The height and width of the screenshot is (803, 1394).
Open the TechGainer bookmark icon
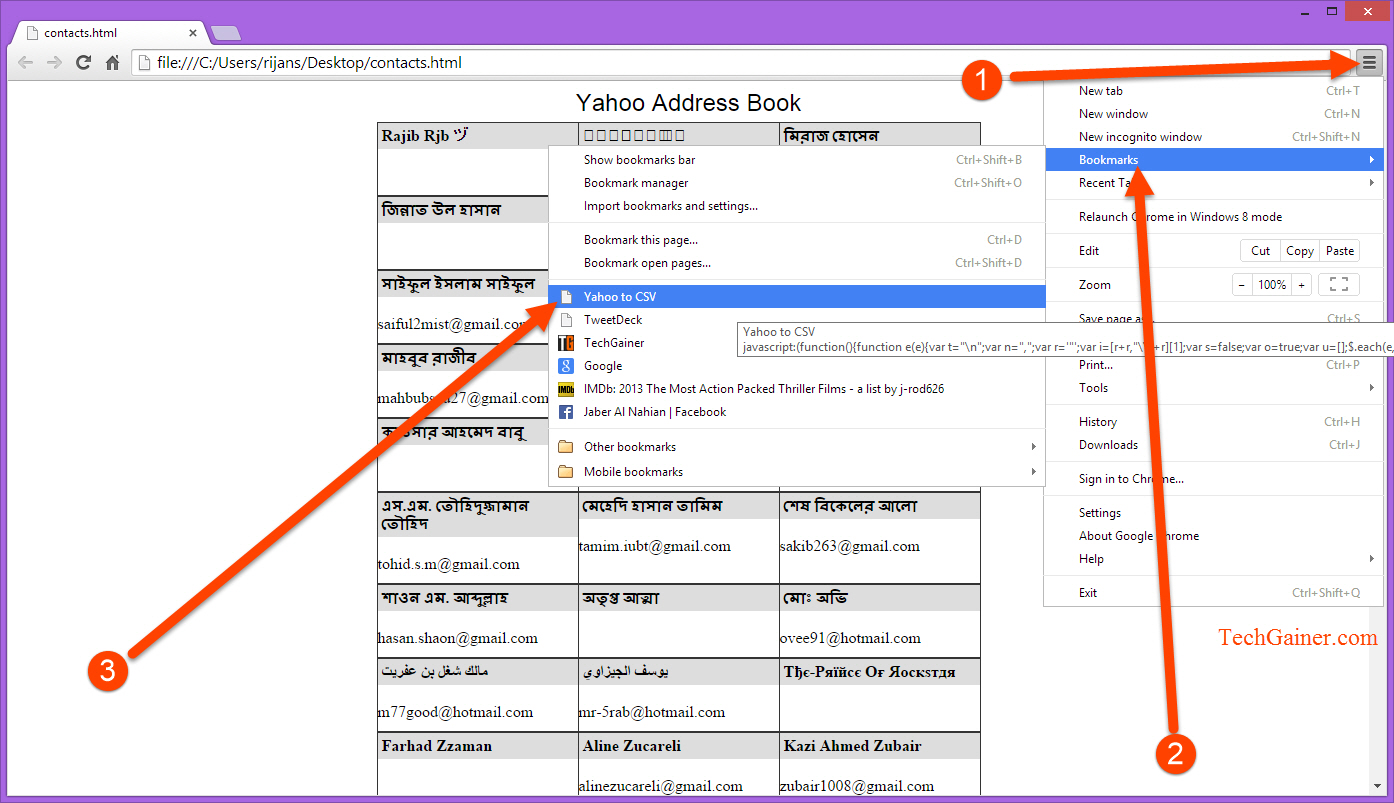point(567,342)
